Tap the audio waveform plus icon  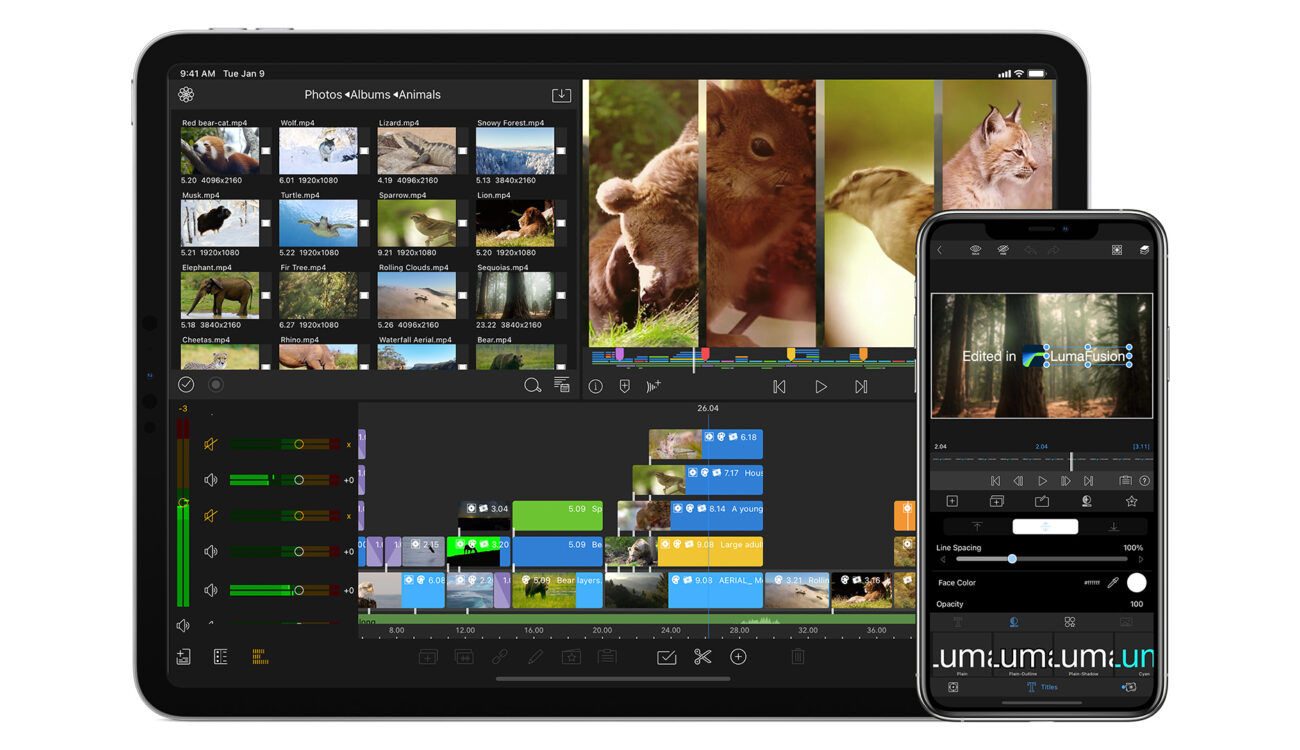click(x=654, y=387)
